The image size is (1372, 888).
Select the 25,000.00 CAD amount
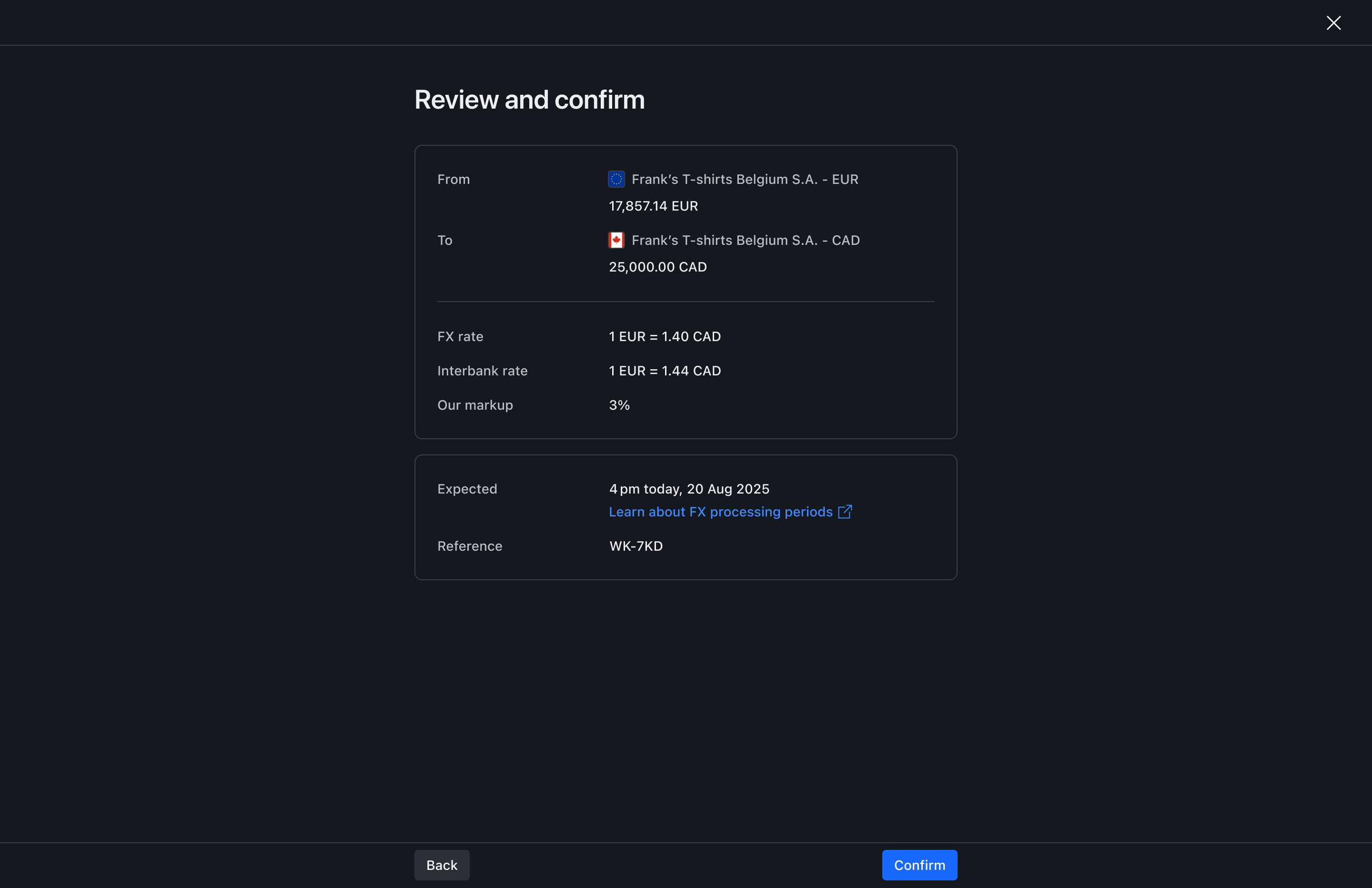[658, 267]
